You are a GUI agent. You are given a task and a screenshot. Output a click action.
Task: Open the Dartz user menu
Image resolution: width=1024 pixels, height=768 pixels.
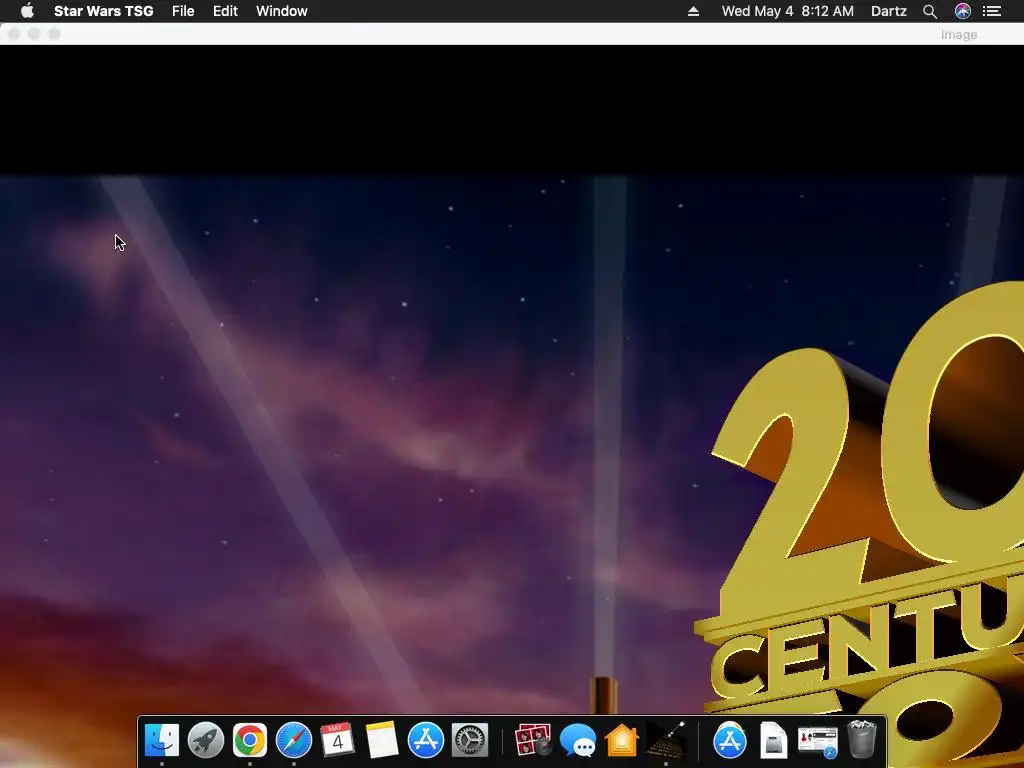888,11
